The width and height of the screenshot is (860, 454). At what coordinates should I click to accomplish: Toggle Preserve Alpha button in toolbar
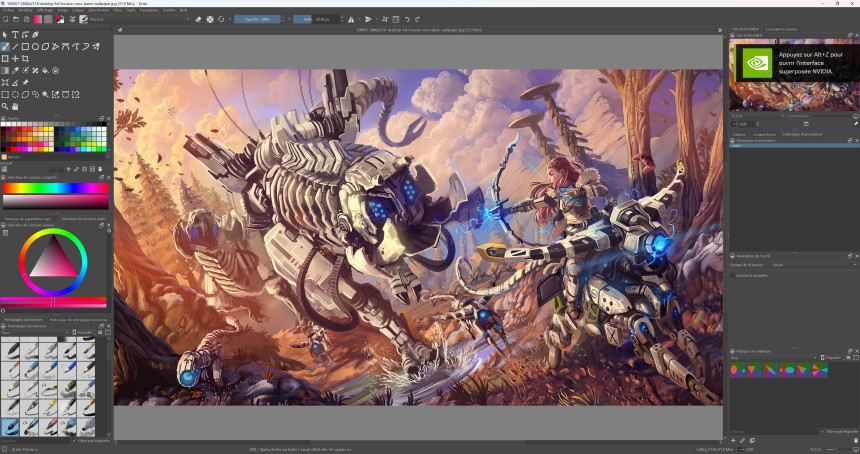click(x=209, y=19)
